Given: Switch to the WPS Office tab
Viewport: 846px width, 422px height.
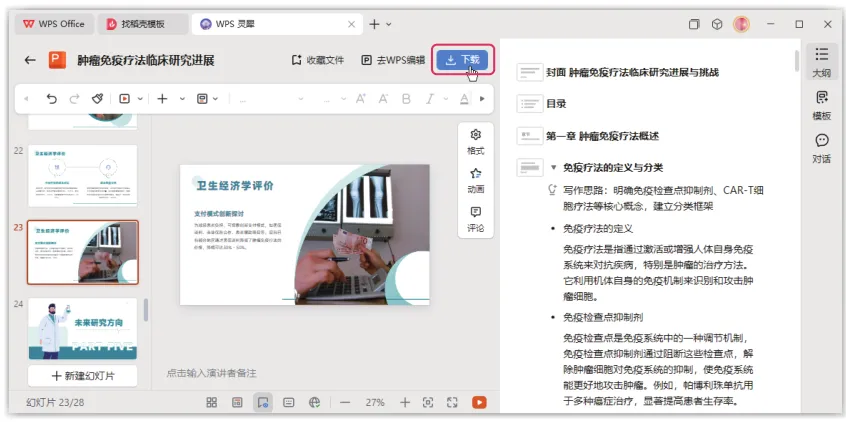Looking at the screenshot, I should point(54,24).
